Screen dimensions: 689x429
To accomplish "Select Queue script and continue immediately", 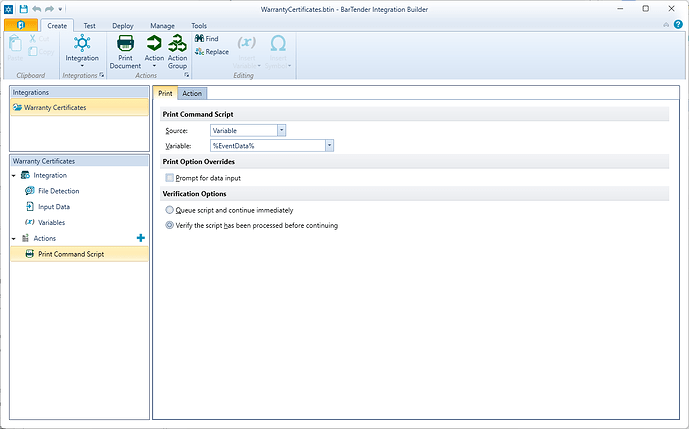I will coord(170,210).
